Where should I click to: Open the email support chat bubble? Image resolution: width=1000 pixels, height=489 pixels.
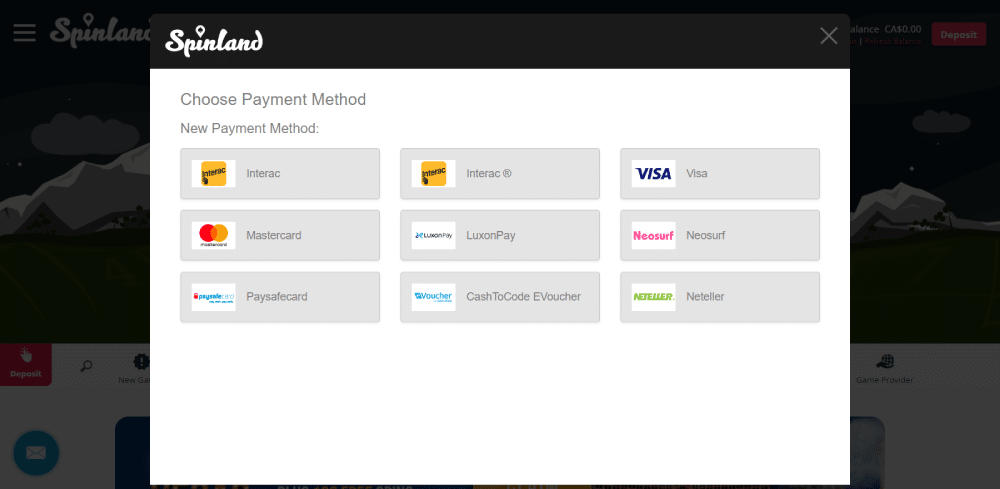pos(36,453)
